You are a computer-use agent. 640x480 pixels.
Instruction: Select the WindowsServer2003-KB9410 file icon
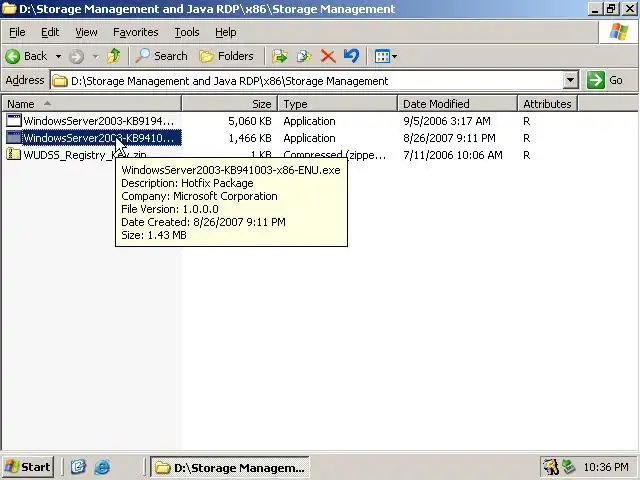click(x=14, y=138)
